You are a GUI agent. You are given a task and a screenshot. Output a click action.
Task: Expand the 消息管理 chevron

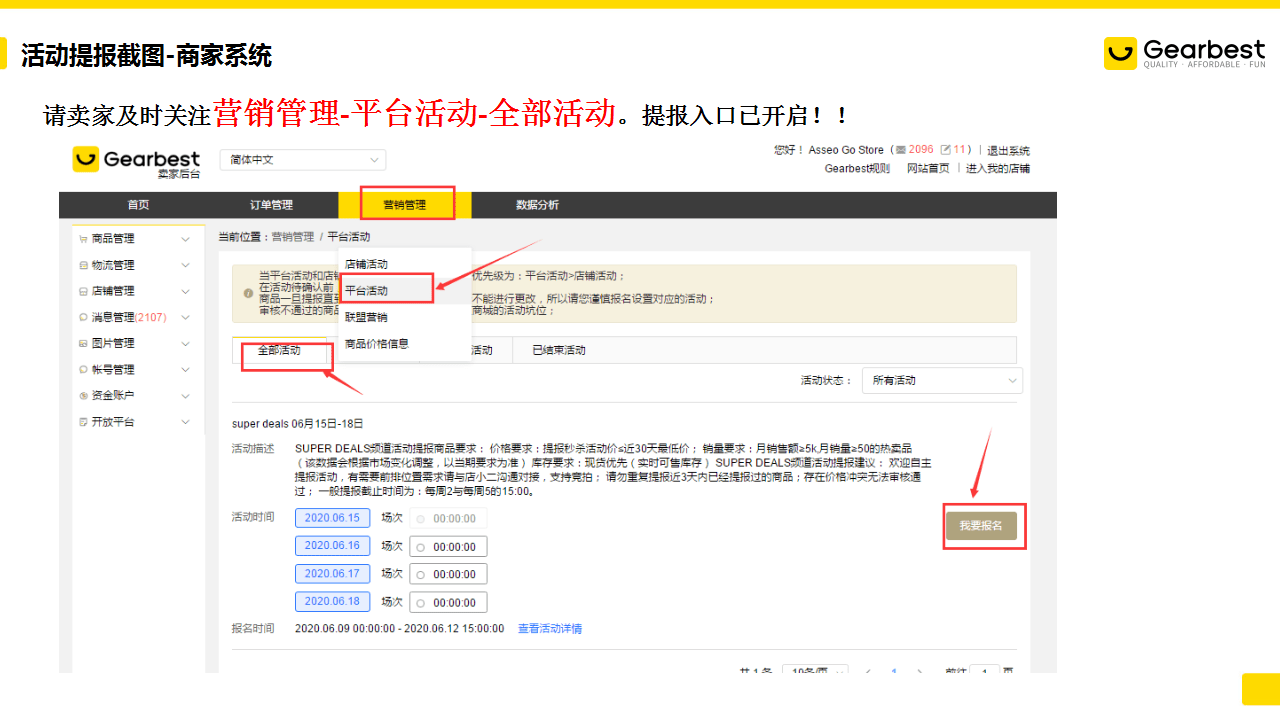click(x=185, y=317)
